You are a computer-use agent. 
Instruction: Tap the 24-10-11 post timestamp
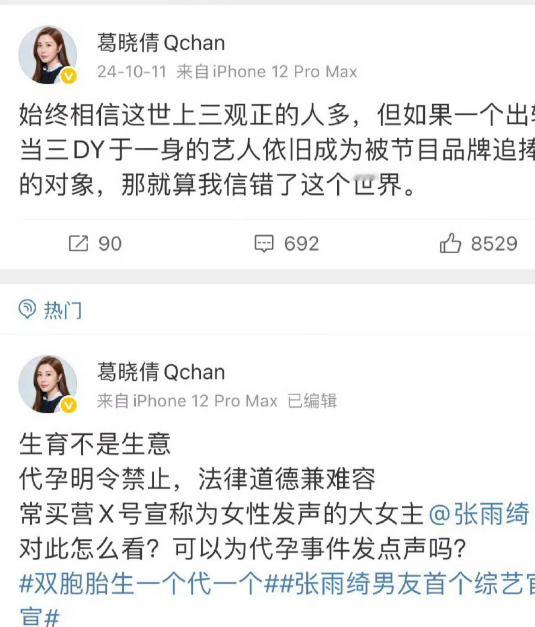click(132, 72)
